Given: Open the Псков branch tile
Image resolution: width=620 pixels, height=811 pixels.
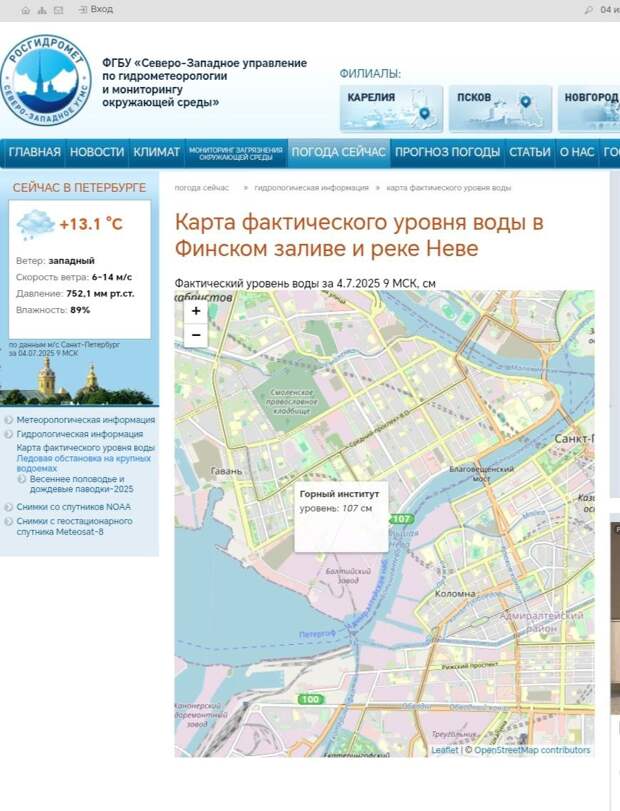Looking at the screenshot, I should (500, 109).
